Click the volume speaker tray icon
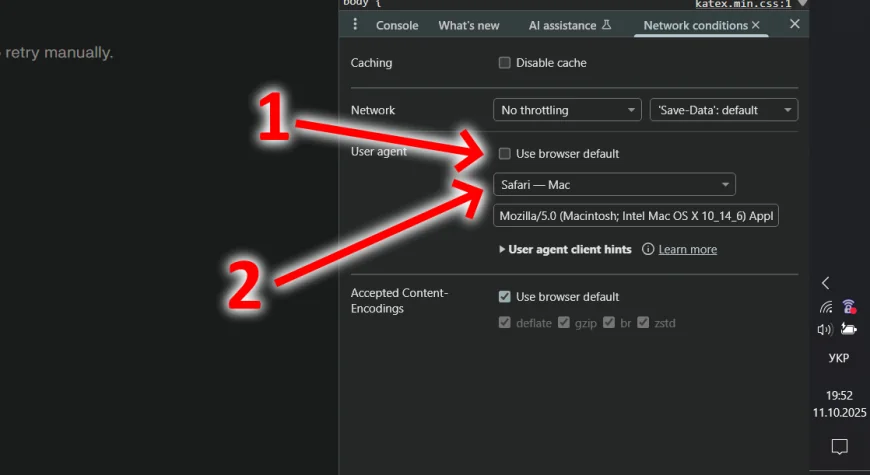870x475 pixels. click(x=825, y=329)
